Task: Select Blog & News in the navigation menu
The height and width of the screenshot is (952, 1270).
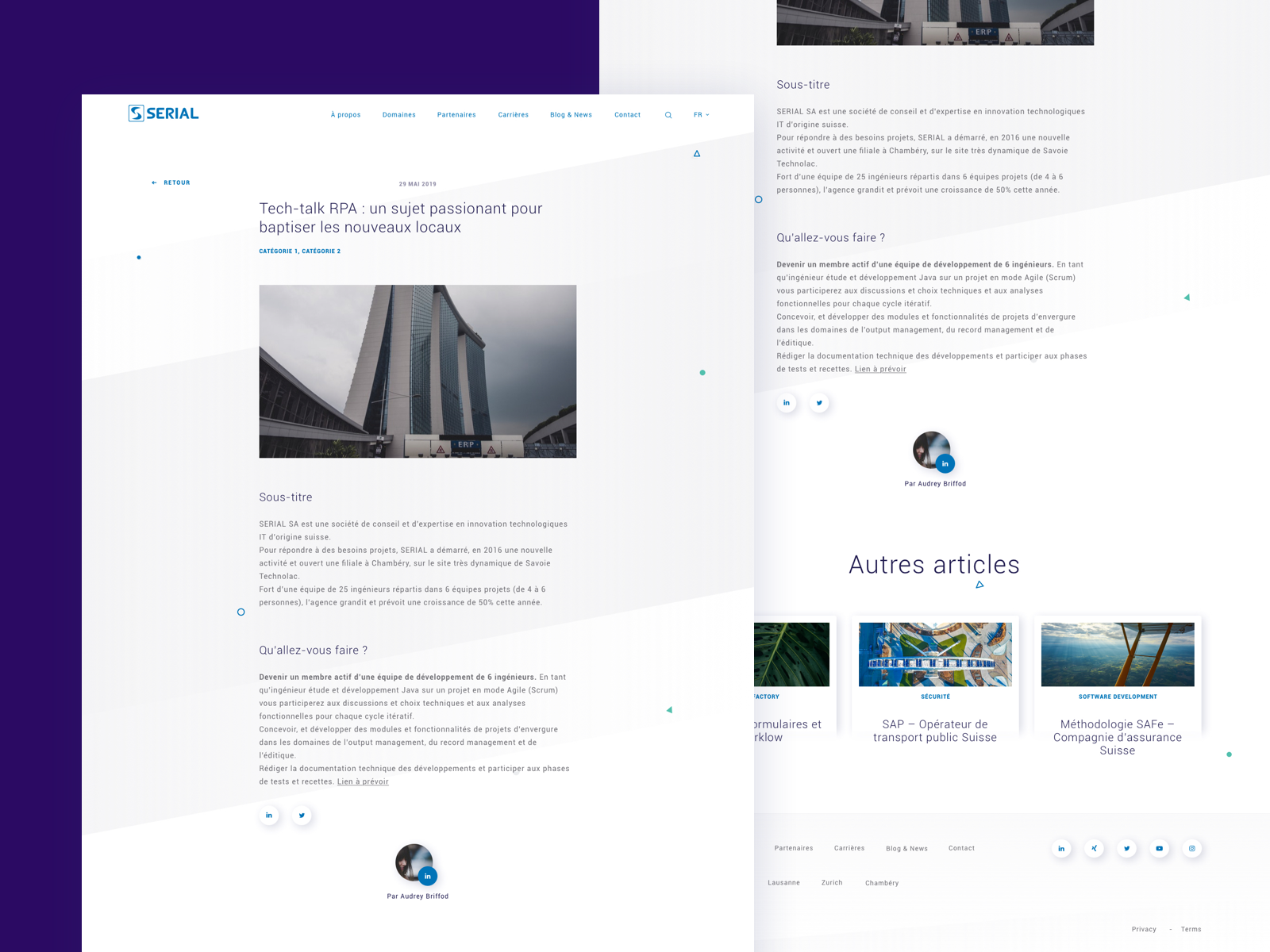Action: point(571,114)
